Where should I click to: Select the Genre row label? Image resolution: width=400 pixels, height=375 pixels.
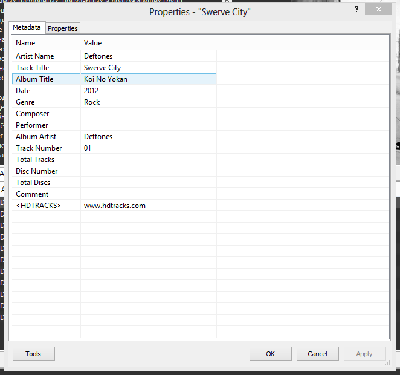pos(25,102)
